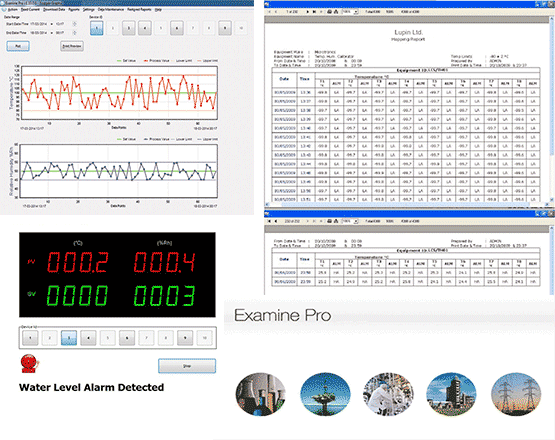Select device 6 in graph window
Screen dimensions: 555x440
177,28
